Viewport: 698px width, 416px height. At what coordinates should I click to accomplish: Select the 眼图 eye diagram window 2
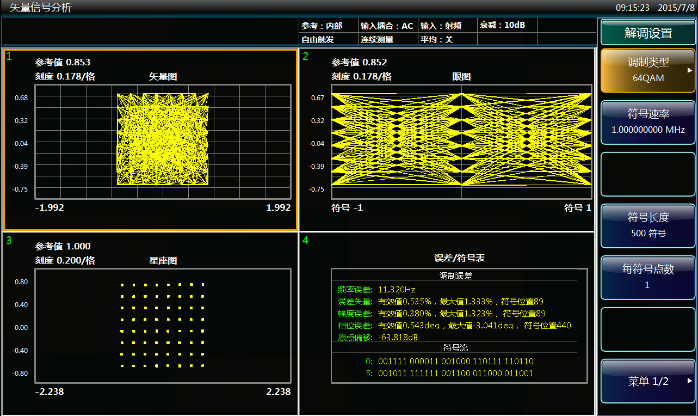point(446,138)
